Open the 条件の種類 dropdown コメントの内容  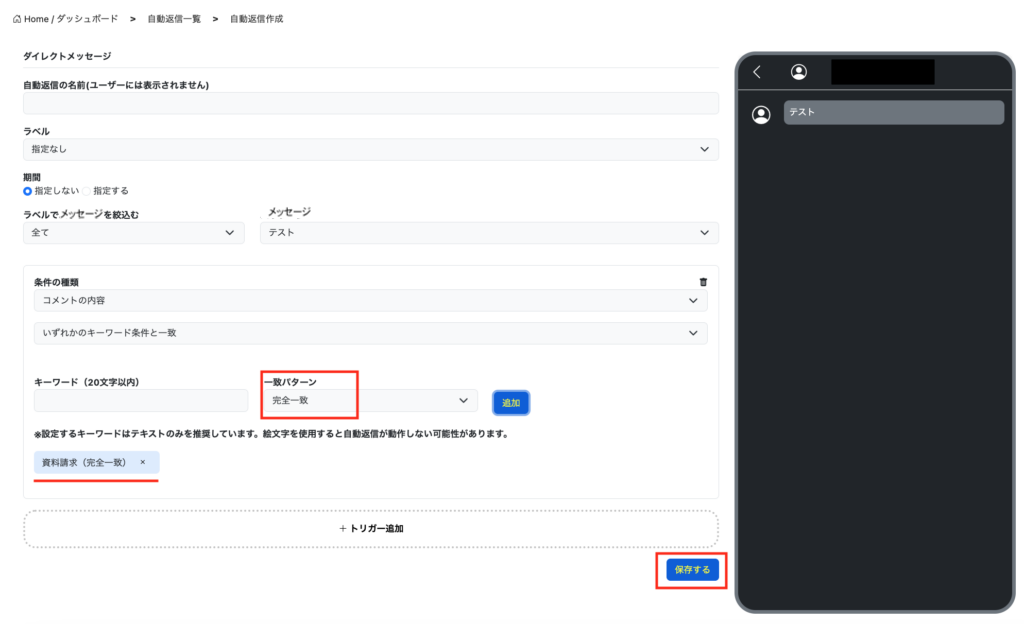(370, 300)
